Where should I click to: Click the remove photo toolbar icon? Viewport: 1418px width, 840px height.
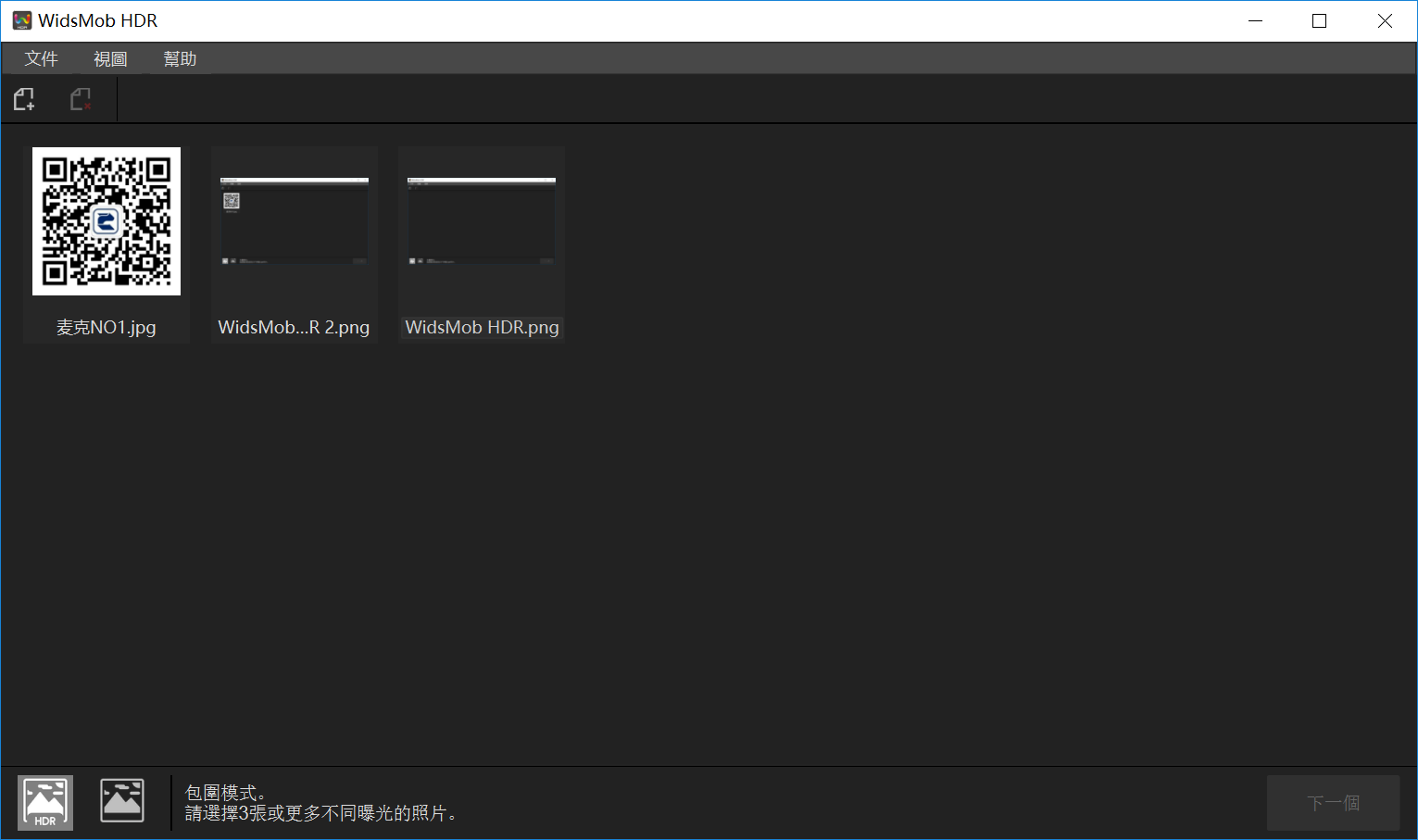pos(82,99)
